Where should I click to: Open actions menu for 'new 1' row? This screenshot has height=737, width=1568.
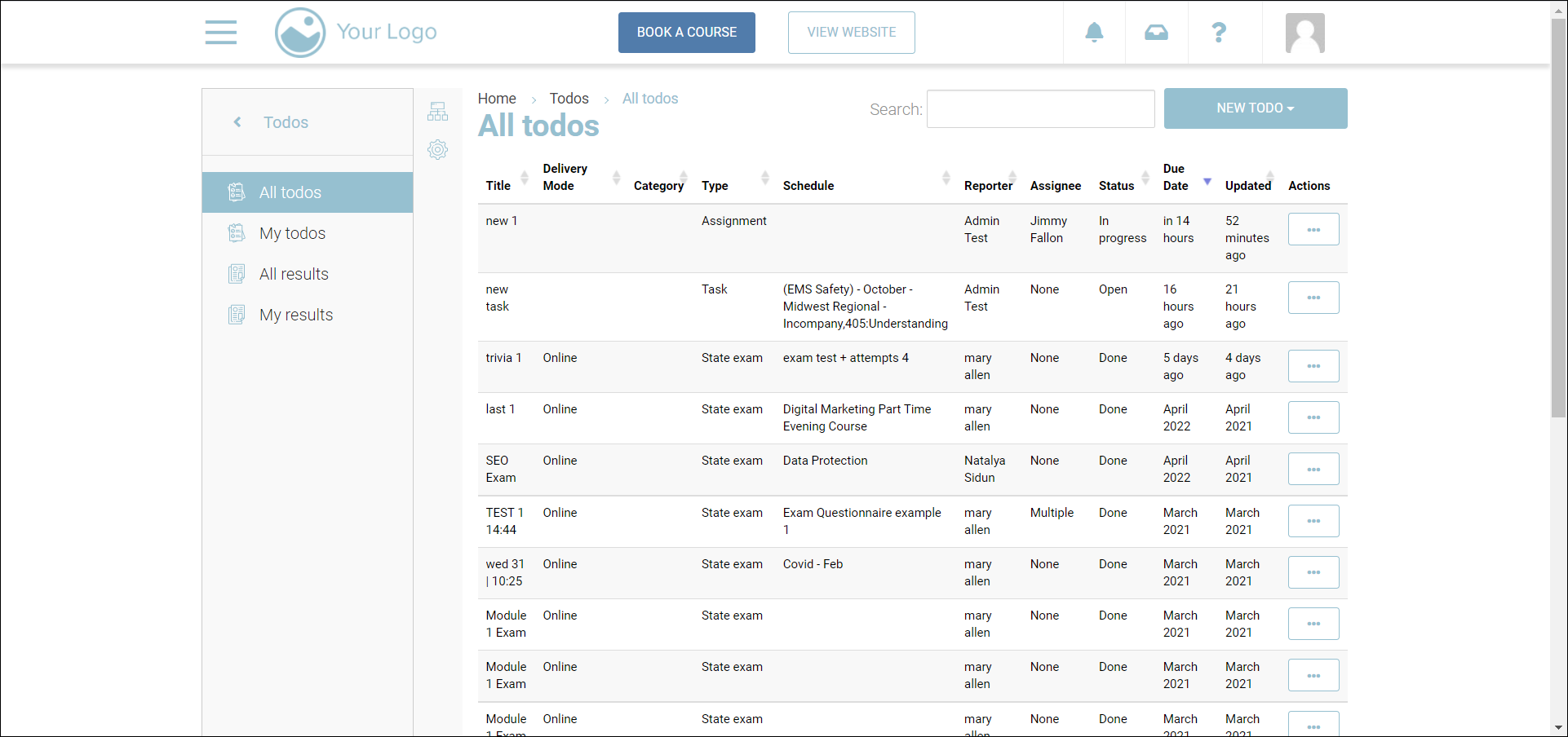tap(1313, 229)
